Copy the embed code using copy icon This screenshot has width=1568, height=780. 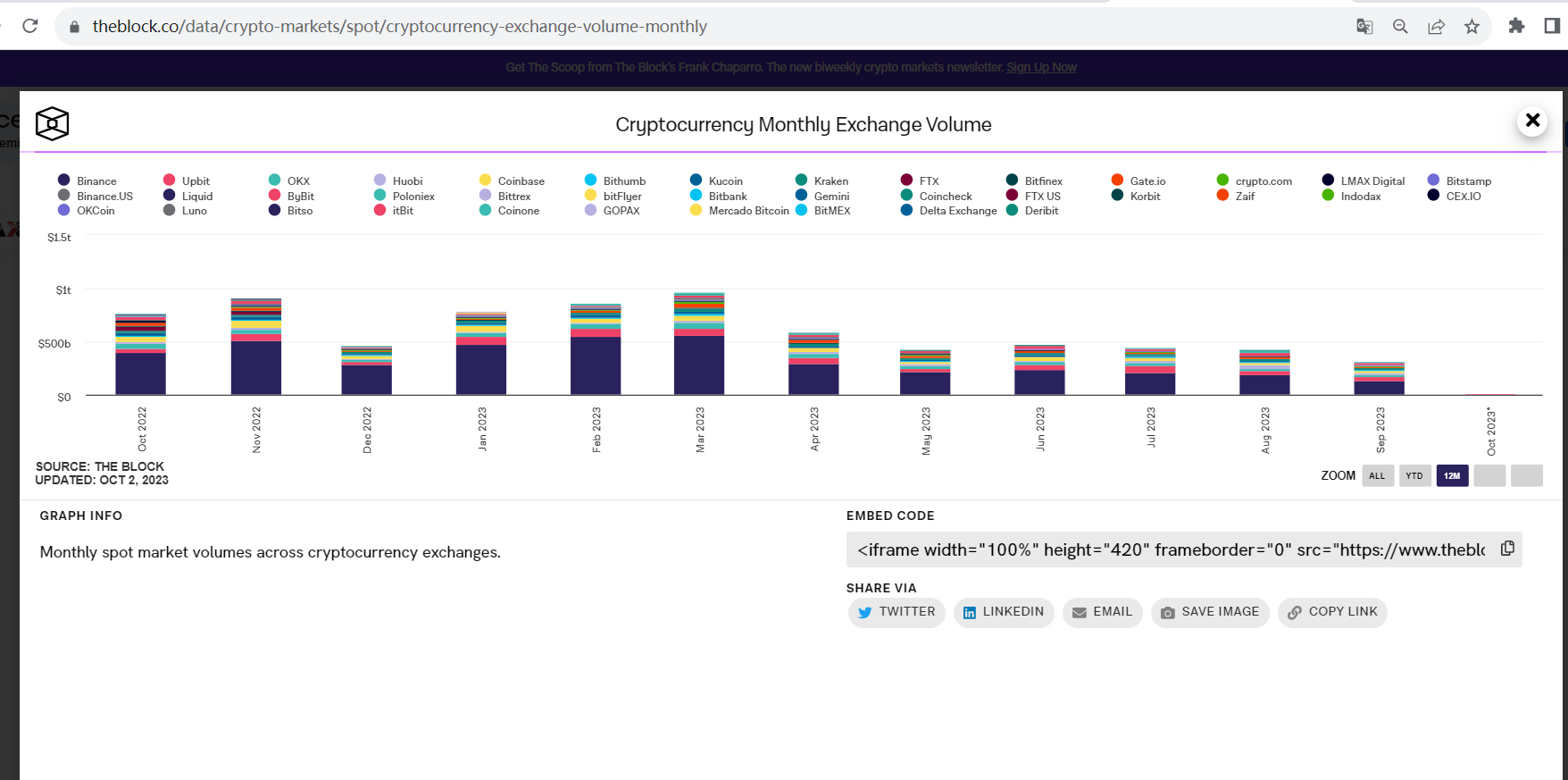coord(1507,549)
